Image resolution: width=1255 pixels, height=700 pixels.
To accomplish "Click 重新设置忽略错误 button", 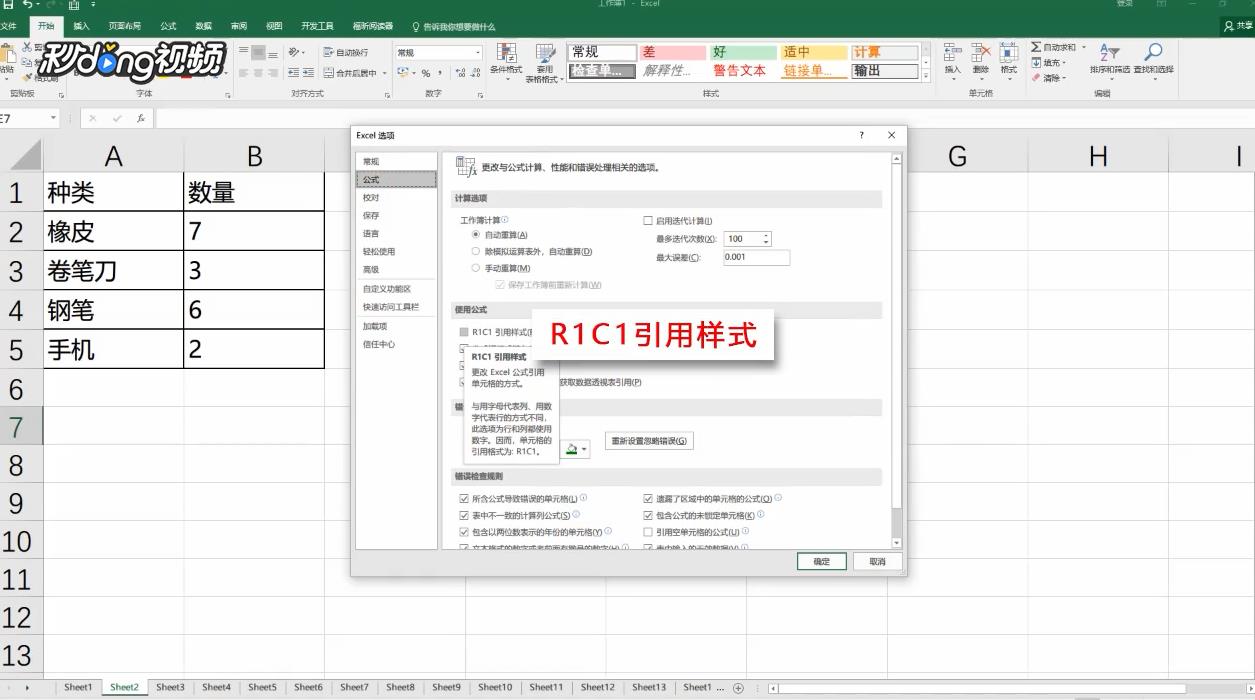I will coord(649,441).
